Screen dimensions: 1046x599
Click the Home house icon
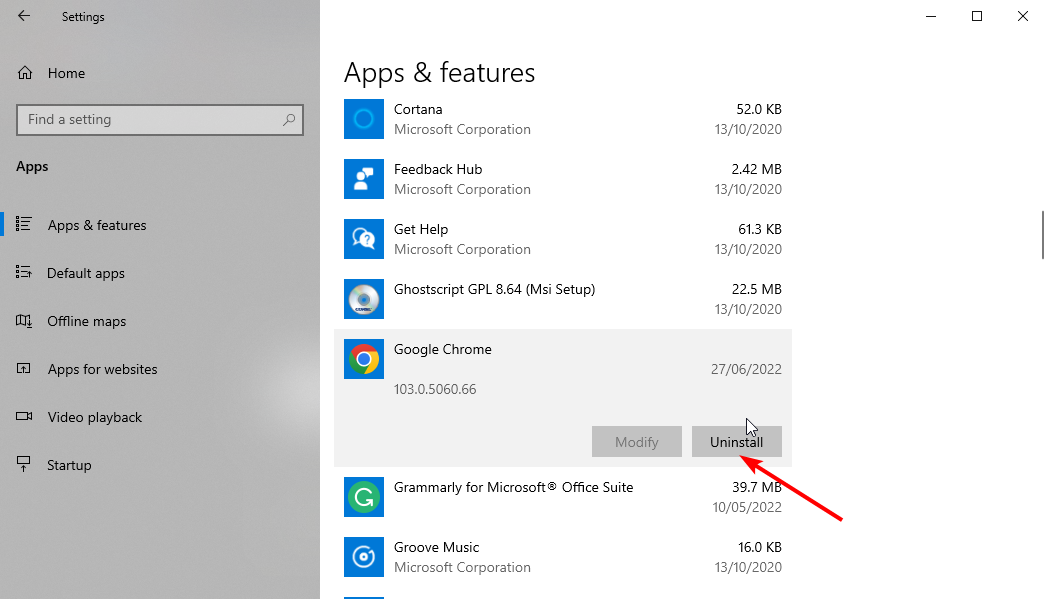(25, 73)
